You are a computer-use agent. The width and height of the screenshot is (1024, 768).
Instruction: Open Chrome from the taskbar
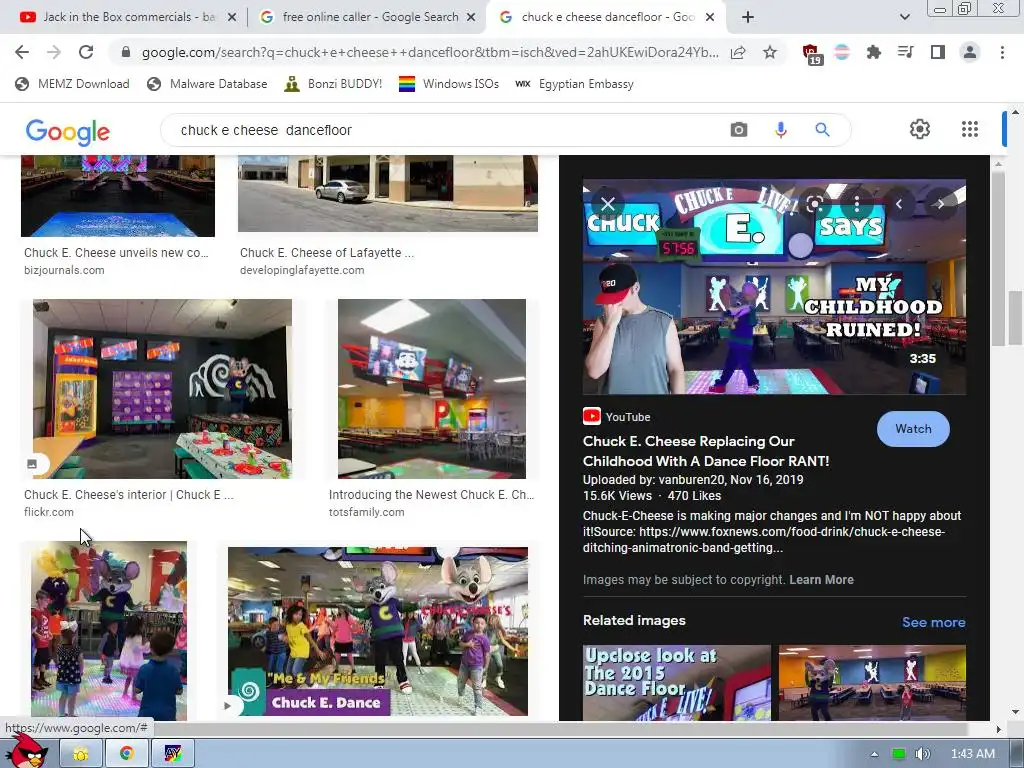coord(127,754)
